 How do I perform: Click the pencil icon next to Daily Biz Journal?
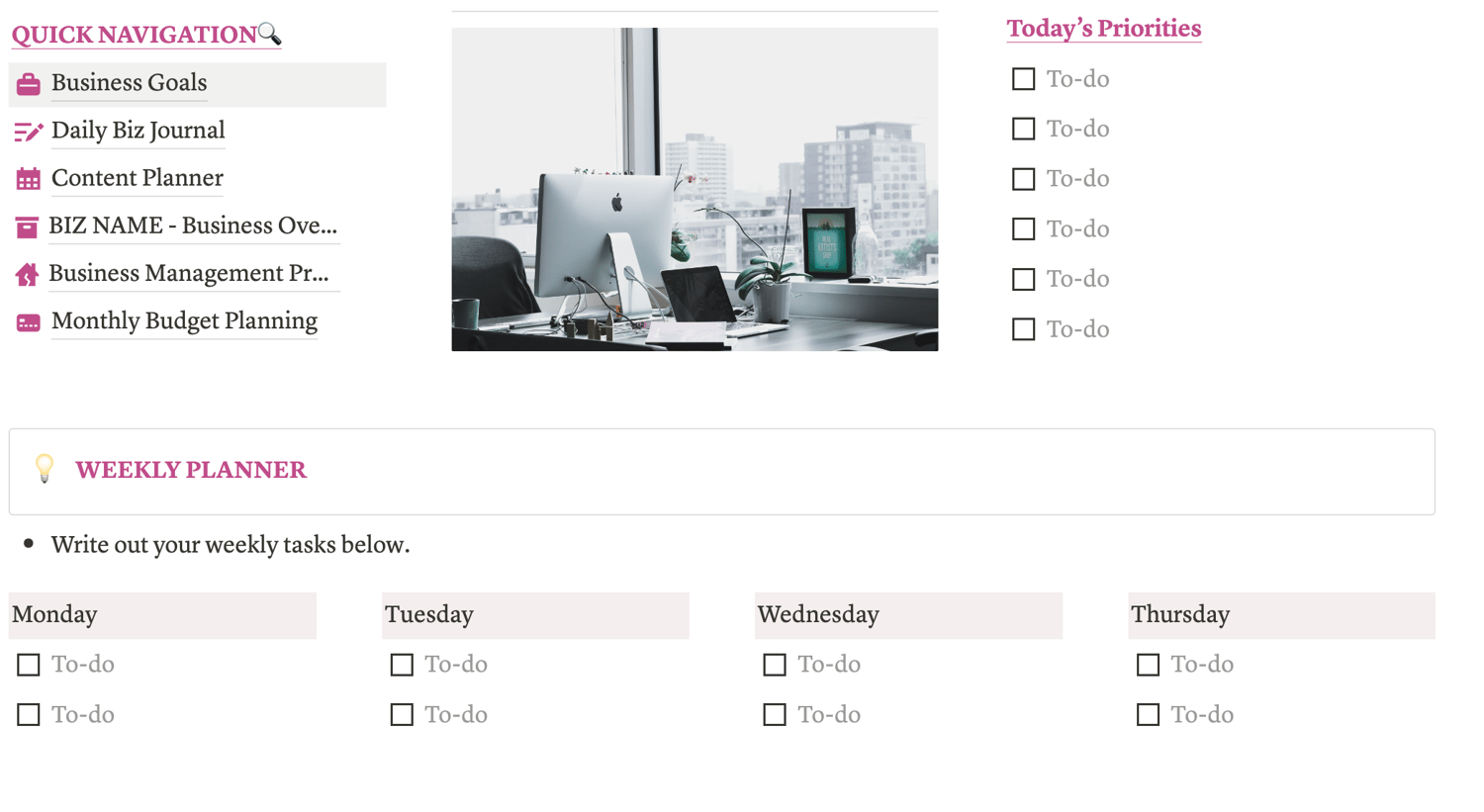28,132
